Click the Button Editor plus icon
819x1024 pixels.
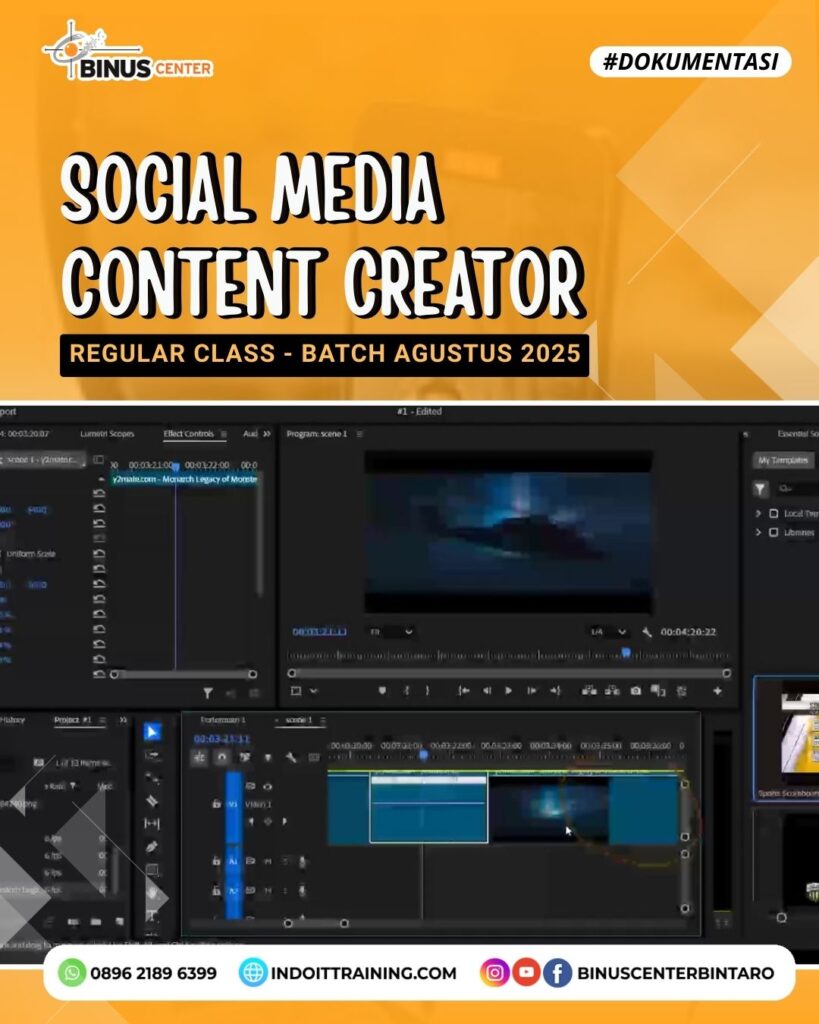pyautogui.click(x=717, y=690)
